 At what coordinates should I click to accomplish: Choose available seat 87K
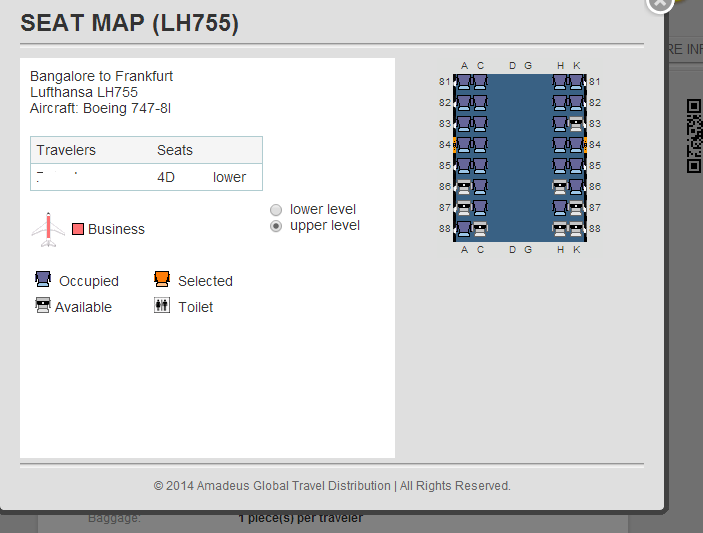(576, 208)
